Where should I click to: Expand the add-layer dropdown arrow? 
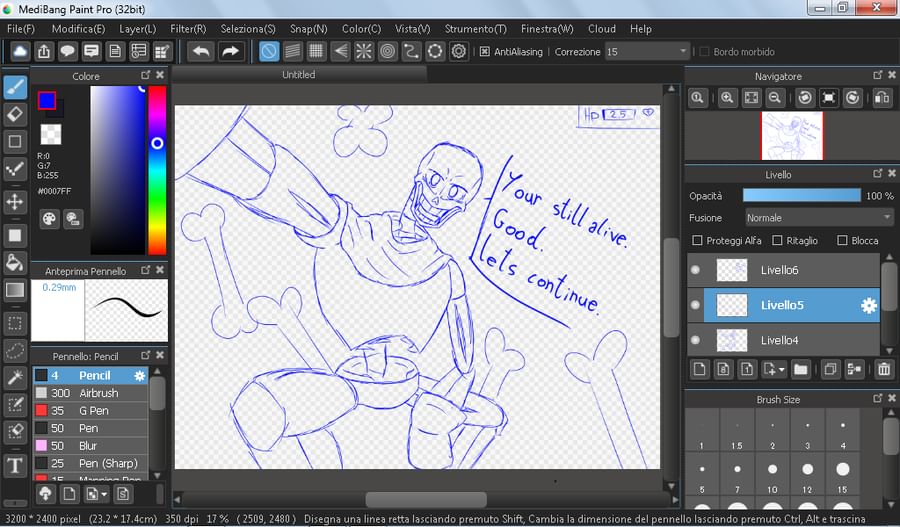tap(782, 370)
